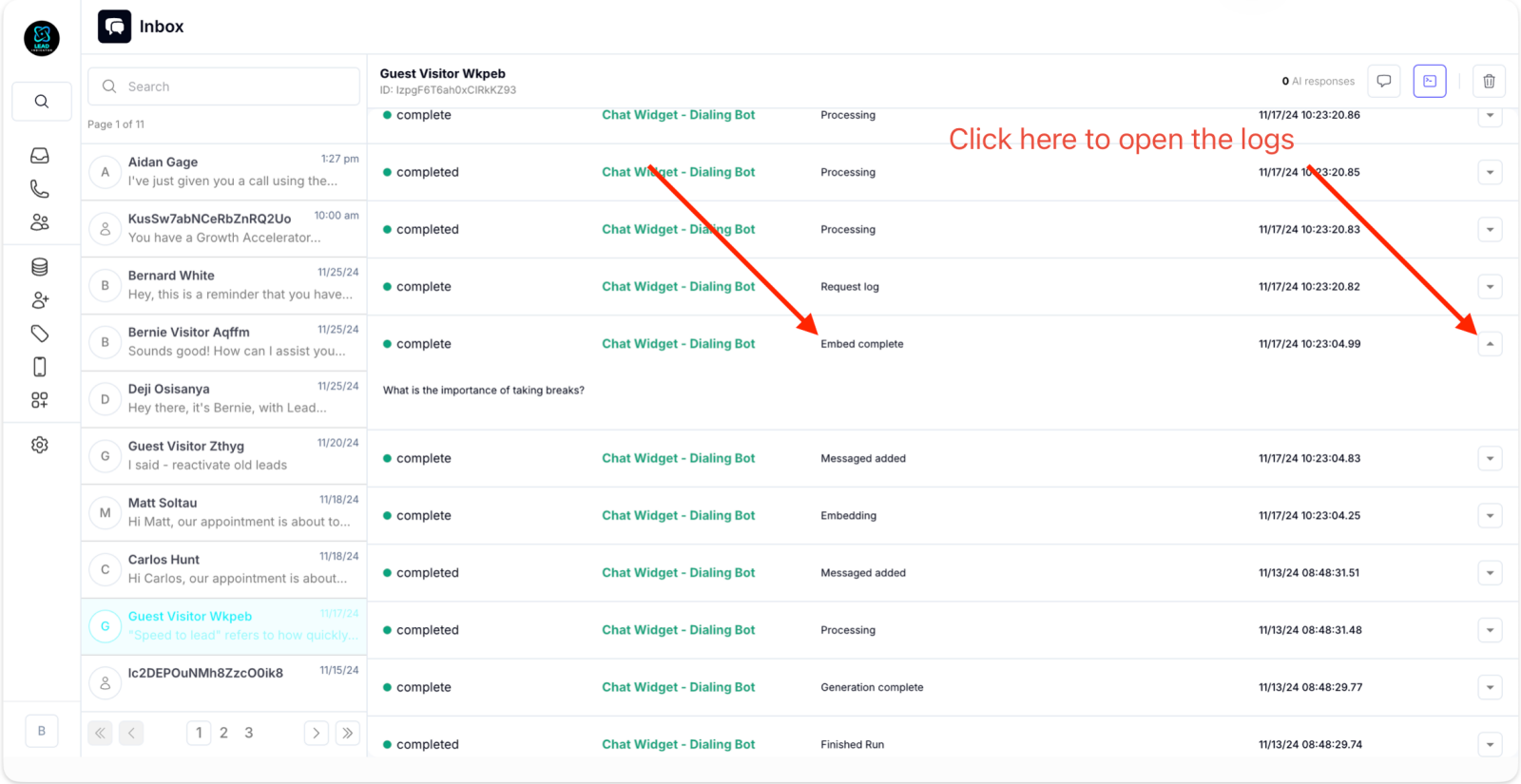Open the inbox tray icon in the sidebar
Image resolution: width=1521 pixels, height=784 pixels.
click(40, 156)
